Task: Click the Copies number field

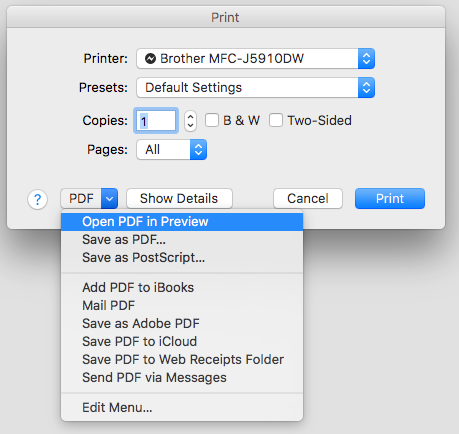Action: pos(156,121)
